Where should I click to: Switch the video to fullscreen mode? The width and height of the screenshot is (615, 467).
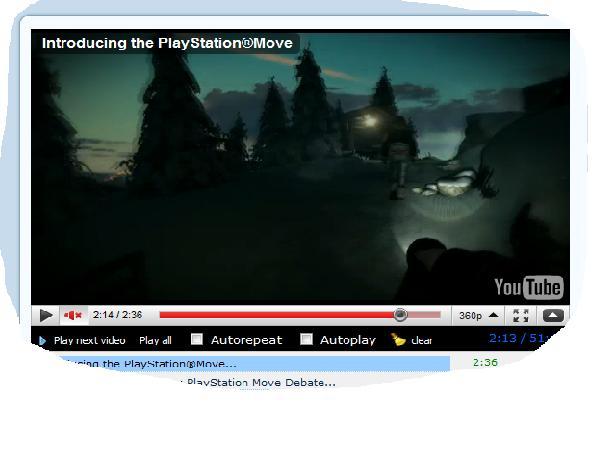pyautogui.click(x=521, y=315)
